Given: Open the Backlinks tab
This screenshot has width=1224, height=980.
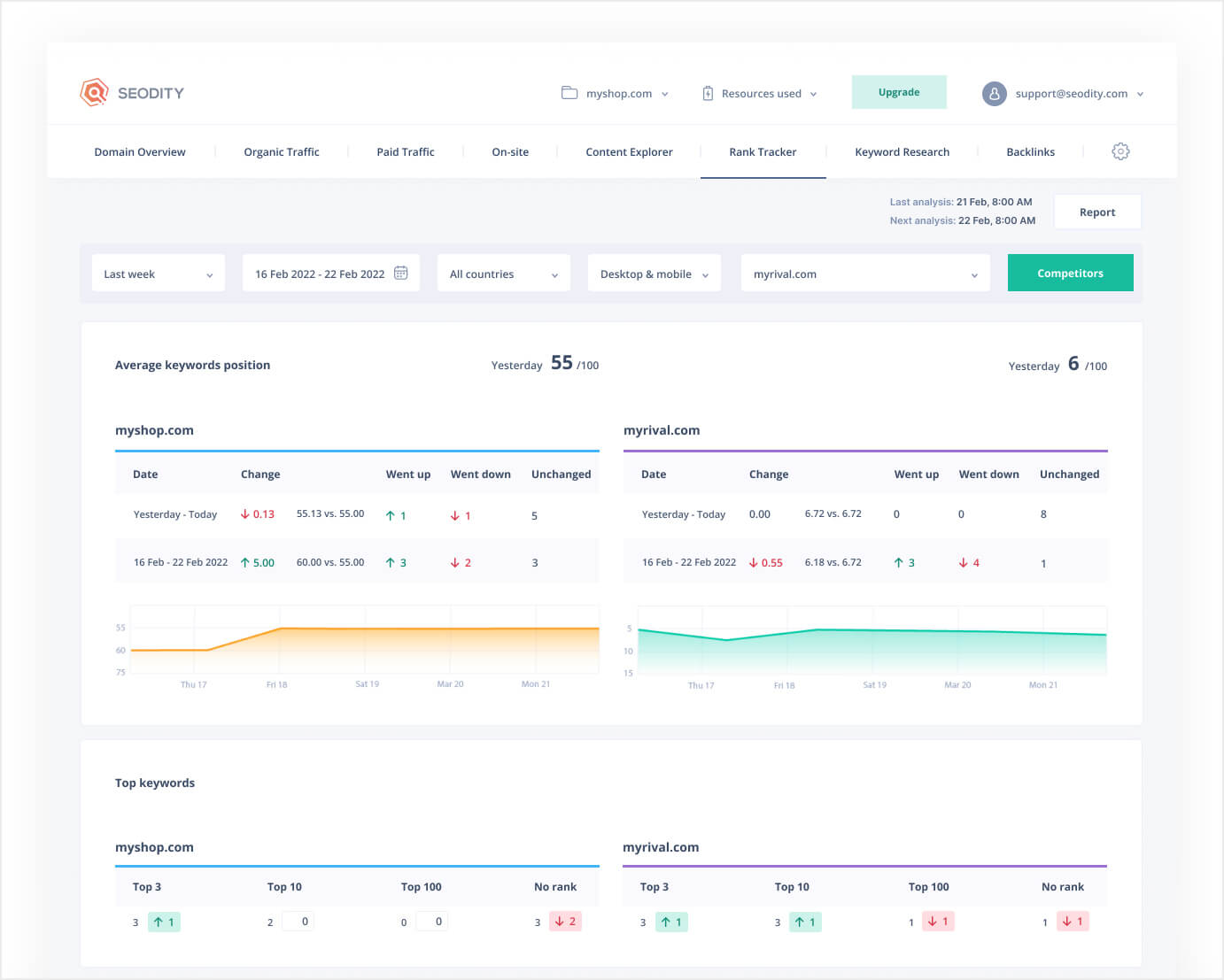Looking at the screenshot, I should click(1030, 152).
